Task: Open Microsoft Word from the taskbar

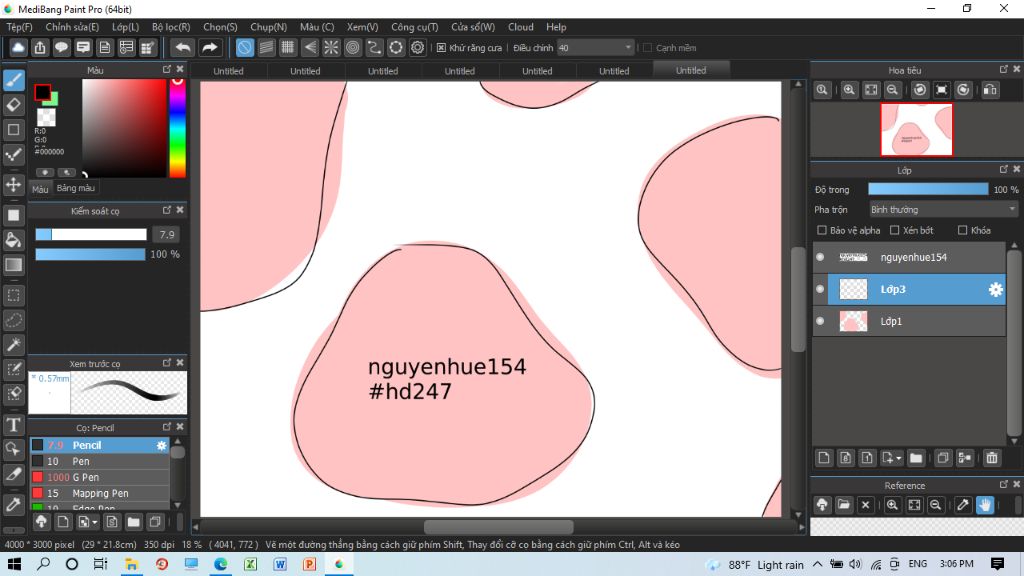Action: 280,564
